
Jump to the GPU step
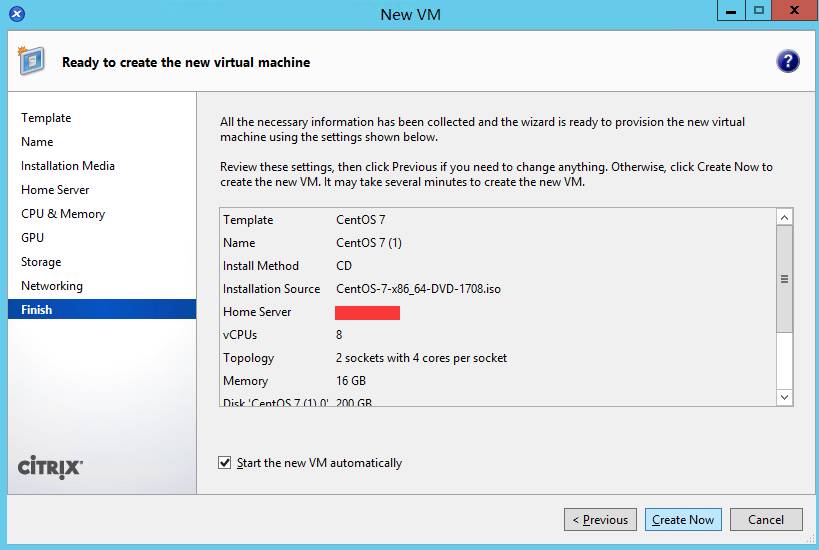coord(32,238)
